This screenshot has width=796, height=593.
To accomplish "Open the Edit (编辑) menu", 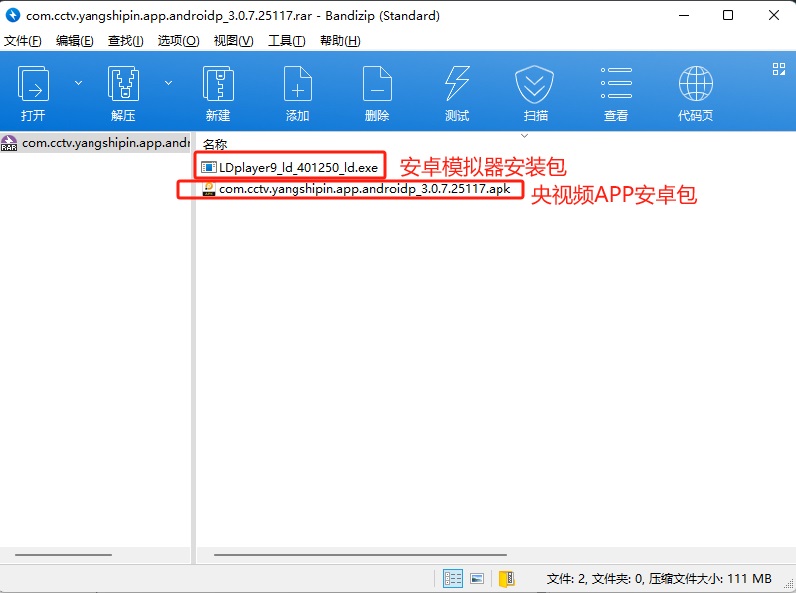I will [x=75, y=41].
